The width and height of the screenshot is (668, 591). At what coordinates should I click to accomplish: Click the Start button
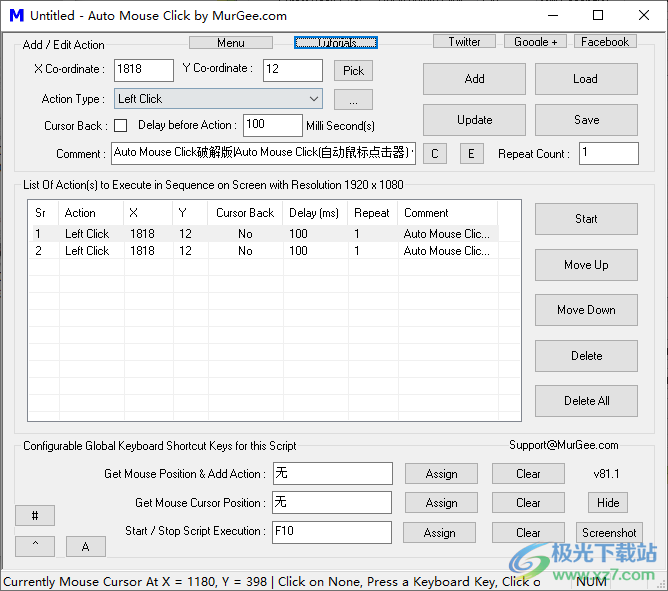(586, 219)
